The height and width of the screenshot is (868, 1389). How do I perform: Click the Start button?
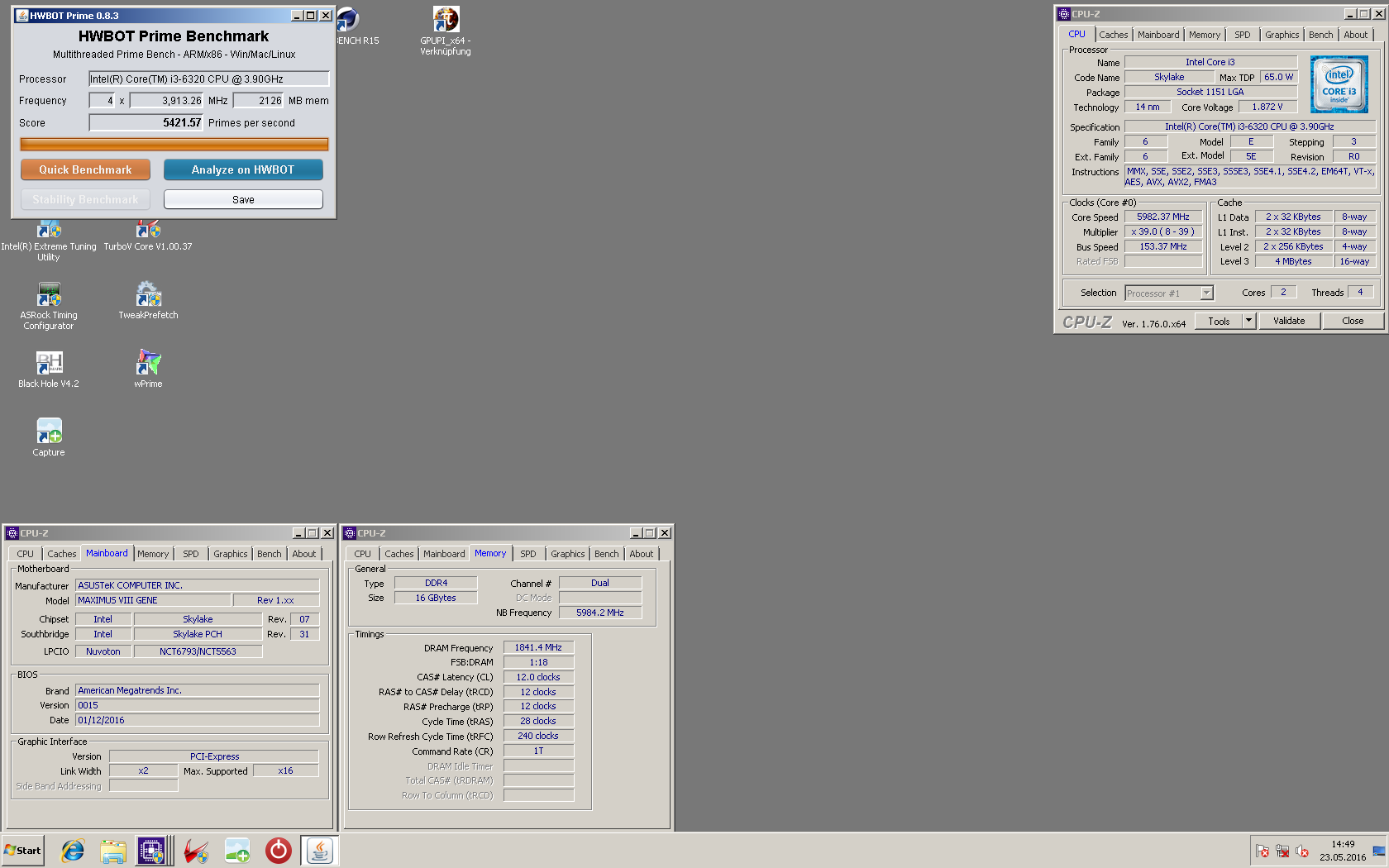(x=22, y=851)
